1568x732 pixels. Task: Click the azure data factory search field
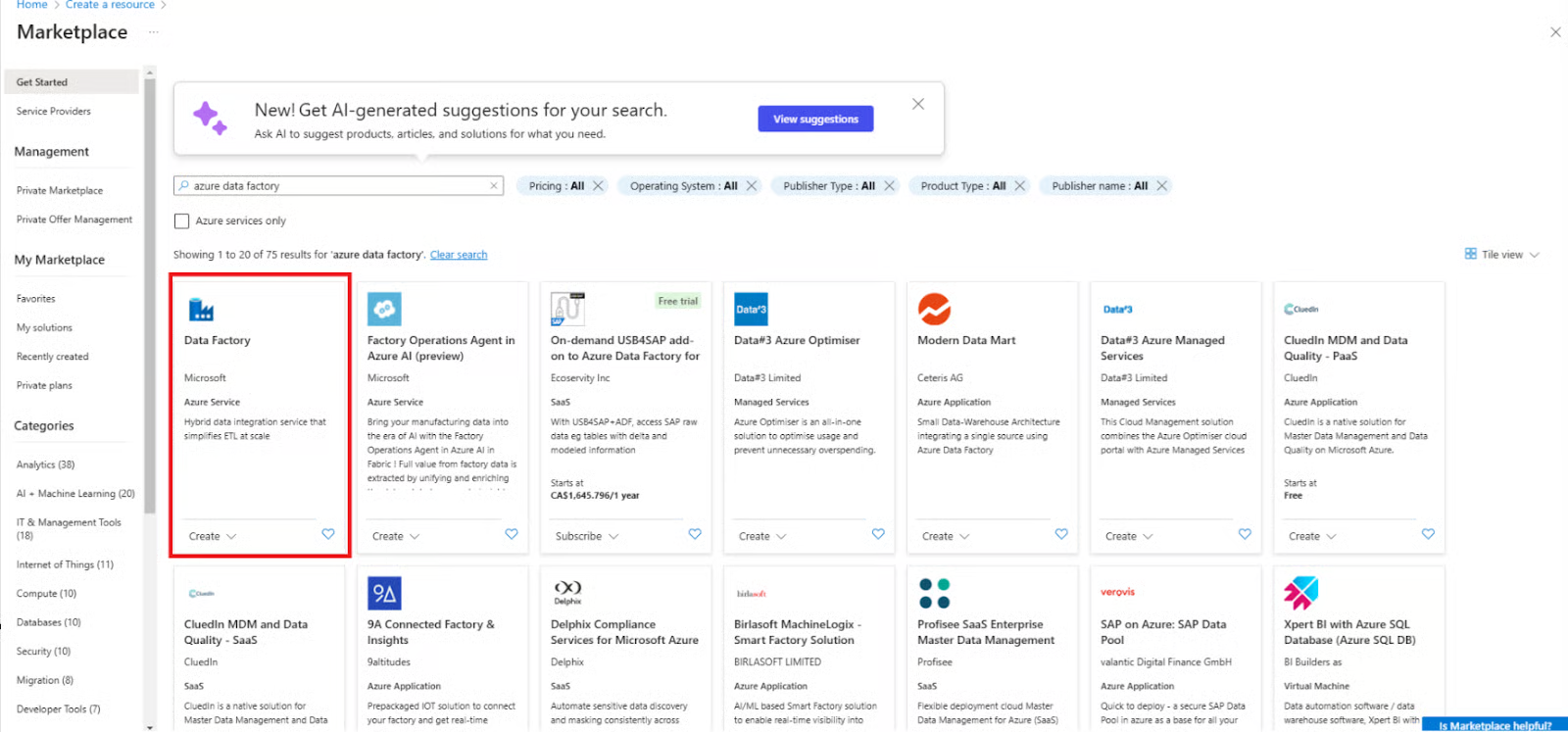(x=333, y=186)
